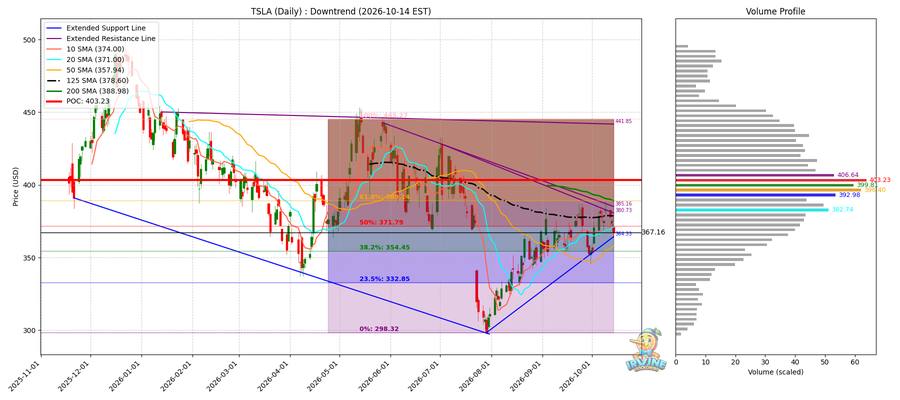Click the 441.85 resistance line label
900x400 pixels.
(x=623, y=121)
